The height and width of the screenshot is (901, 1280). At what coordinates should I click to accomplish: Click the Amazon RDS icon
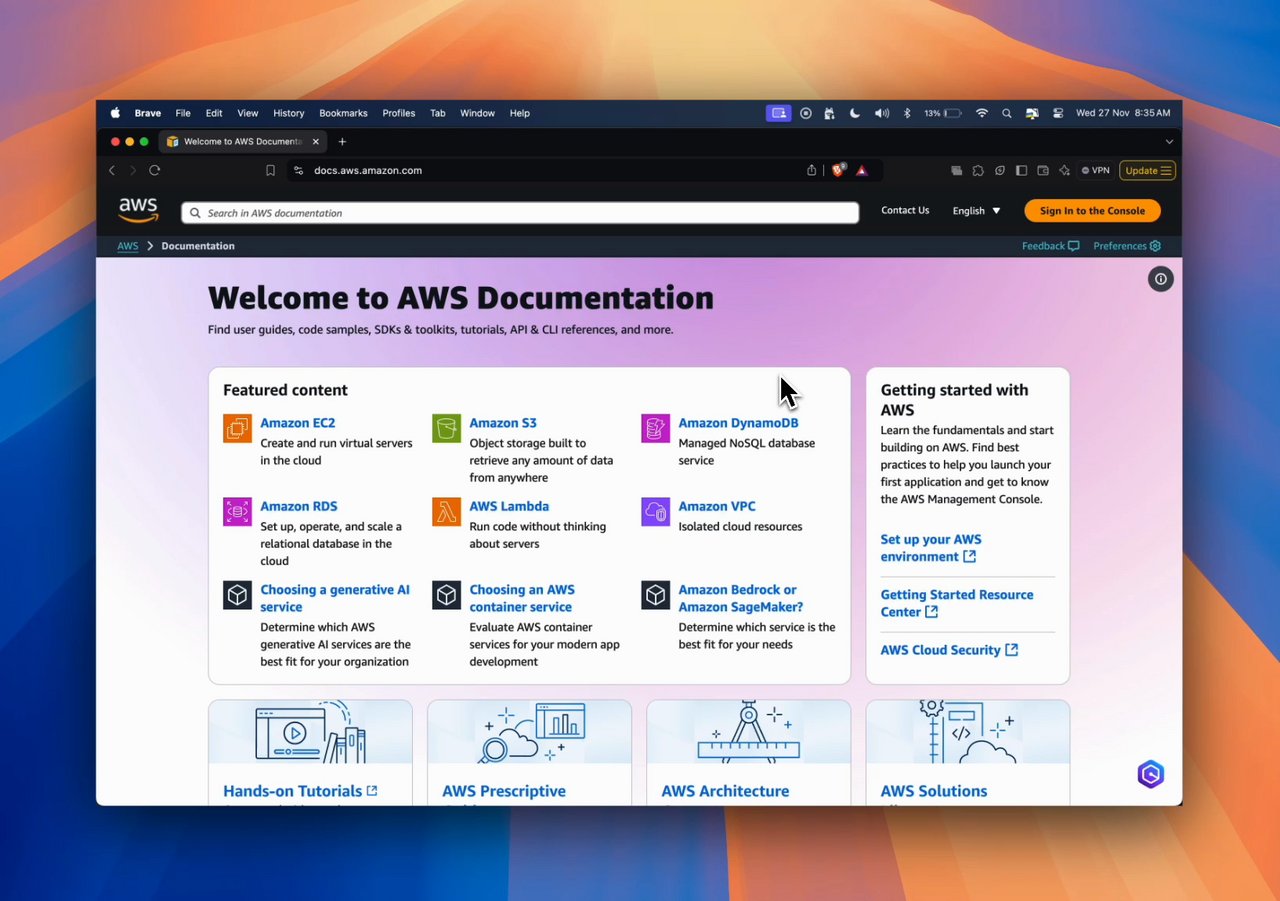coord(238,512)
